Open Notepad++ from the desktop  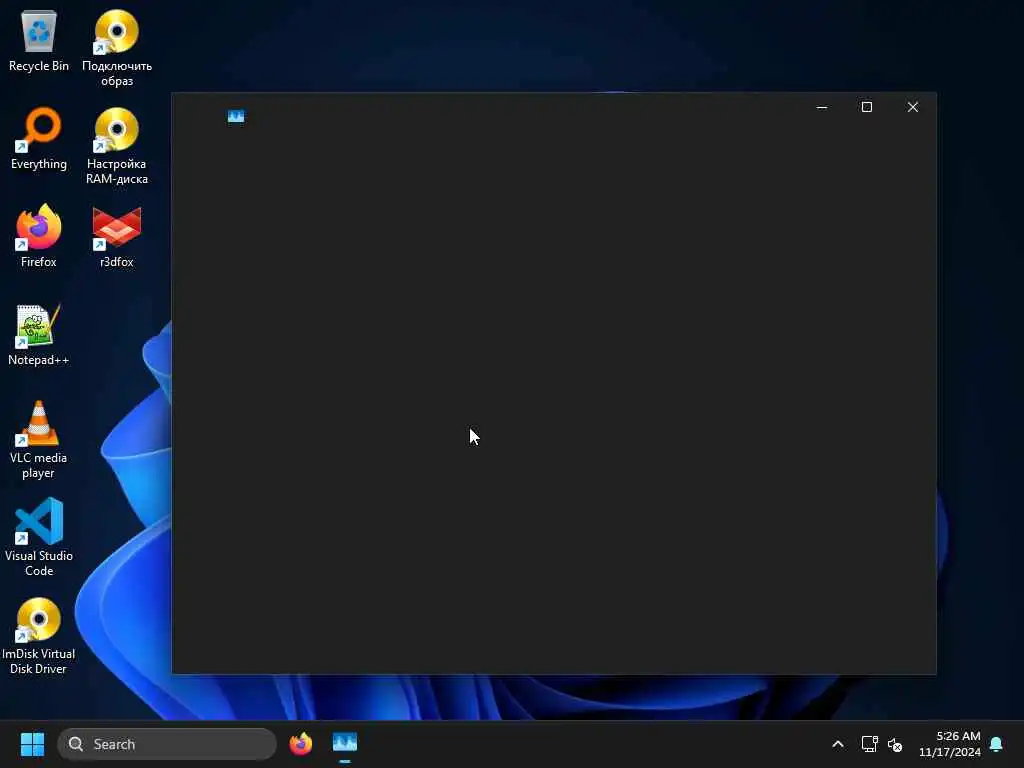pos(39,334)
